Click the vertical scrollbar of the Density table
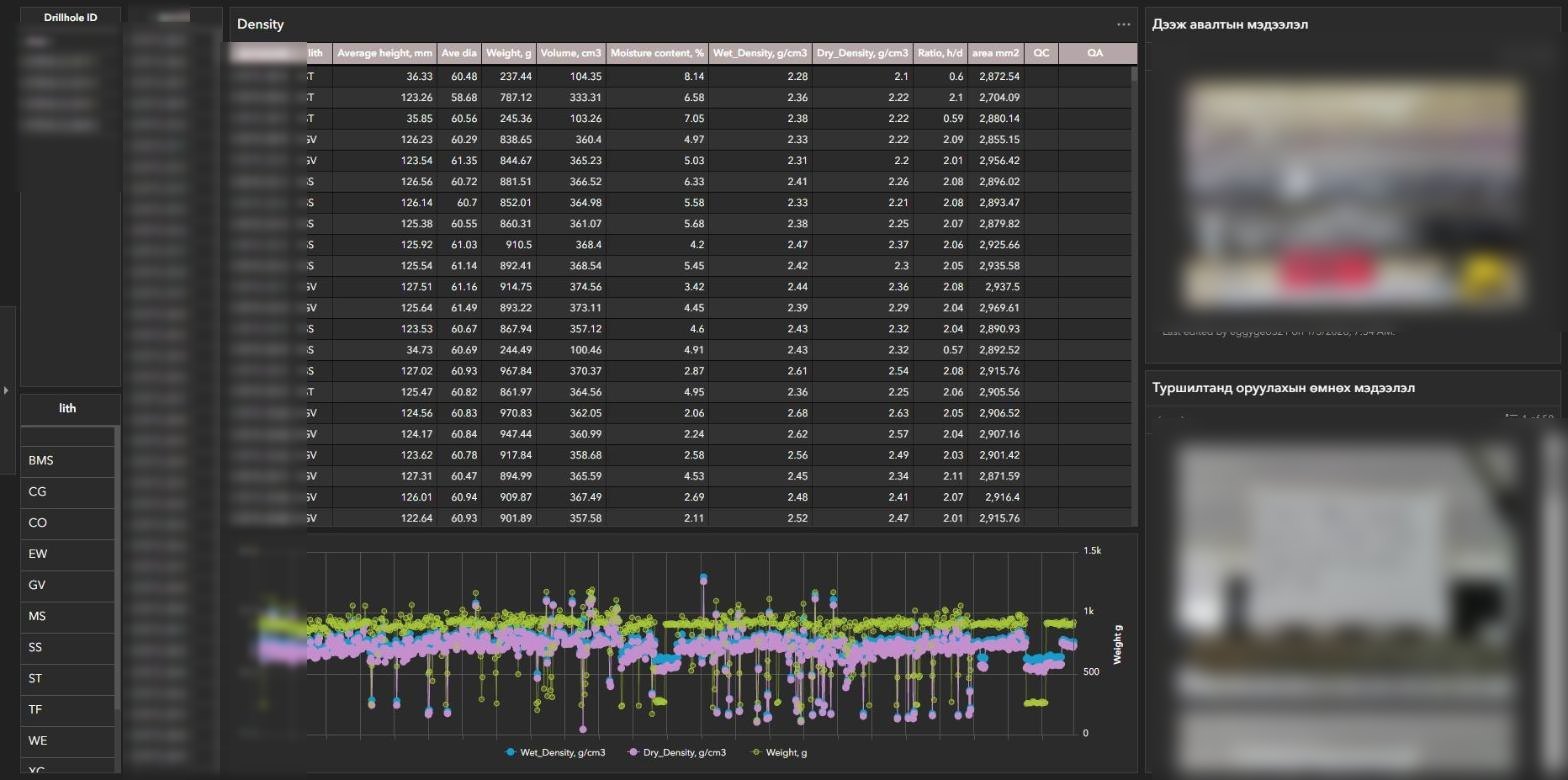Screen dimensions: 1568x780 click(x=1134, y=295)
